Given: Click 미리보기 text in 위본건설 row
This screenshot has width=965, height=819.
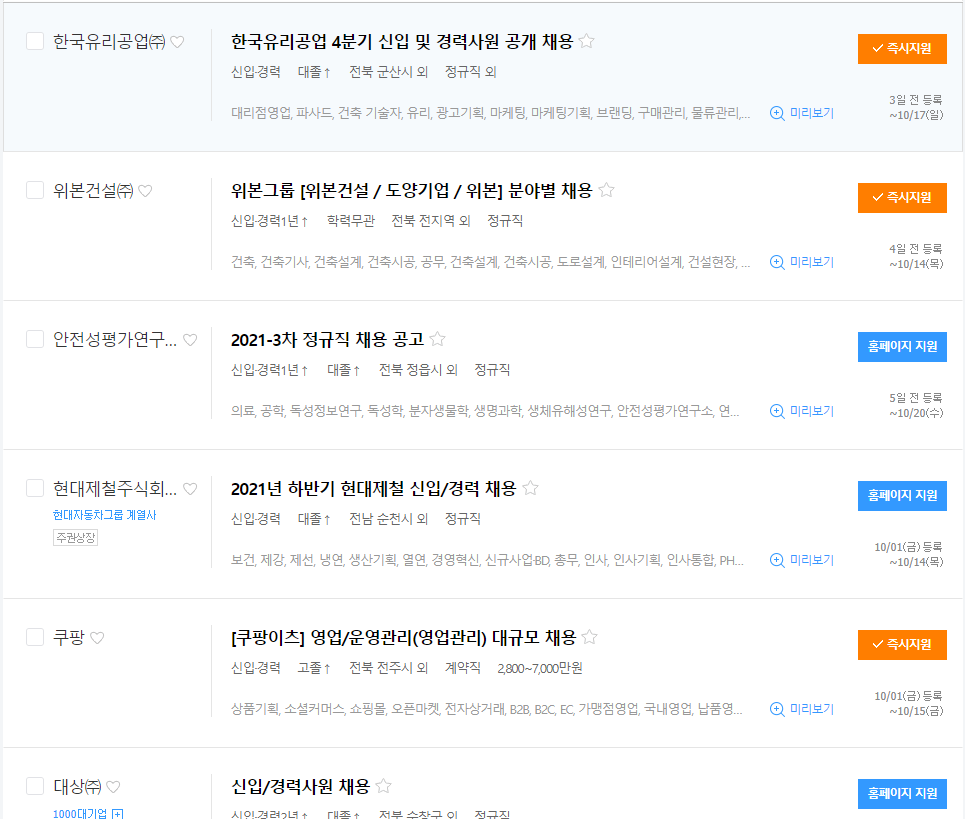Looking at the screenshot, I should coord(812,262).
